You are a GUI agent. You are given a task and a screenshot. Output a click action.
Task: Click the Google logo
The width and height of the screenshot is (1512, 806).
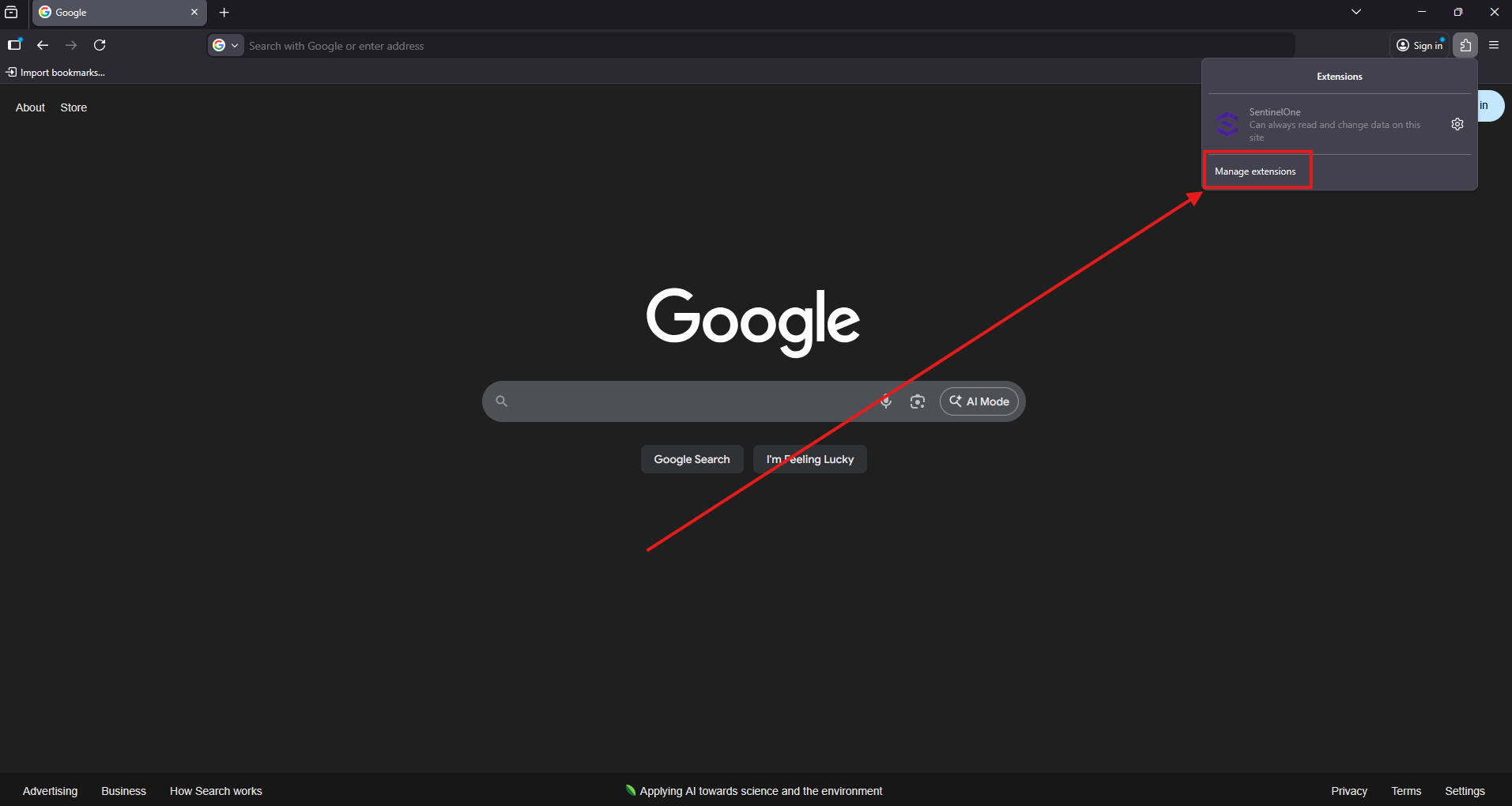pos(753,322)
